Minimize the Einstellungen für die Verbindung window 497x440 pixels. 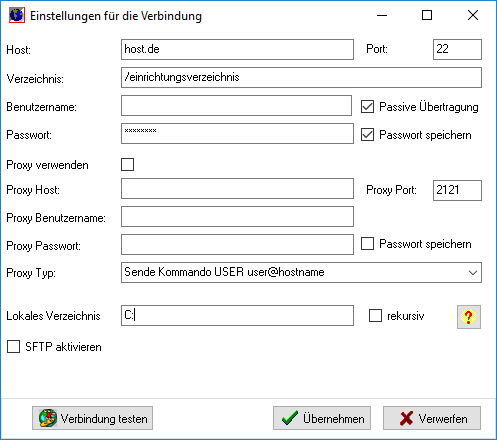coord(382,15)
